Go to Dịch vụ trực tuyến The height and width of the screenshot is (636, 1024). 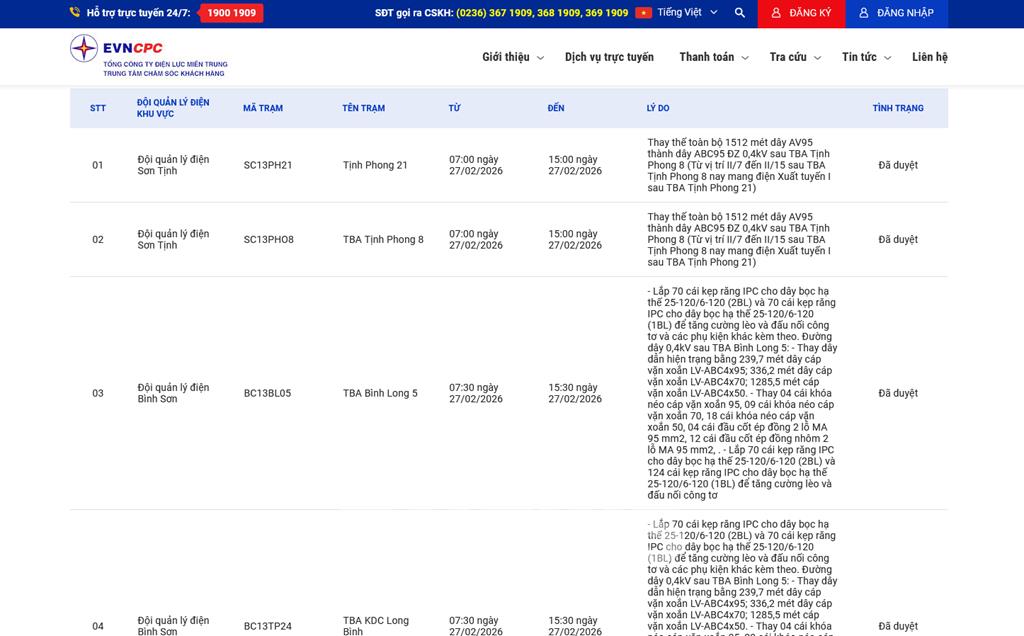[x=609, y=57]
